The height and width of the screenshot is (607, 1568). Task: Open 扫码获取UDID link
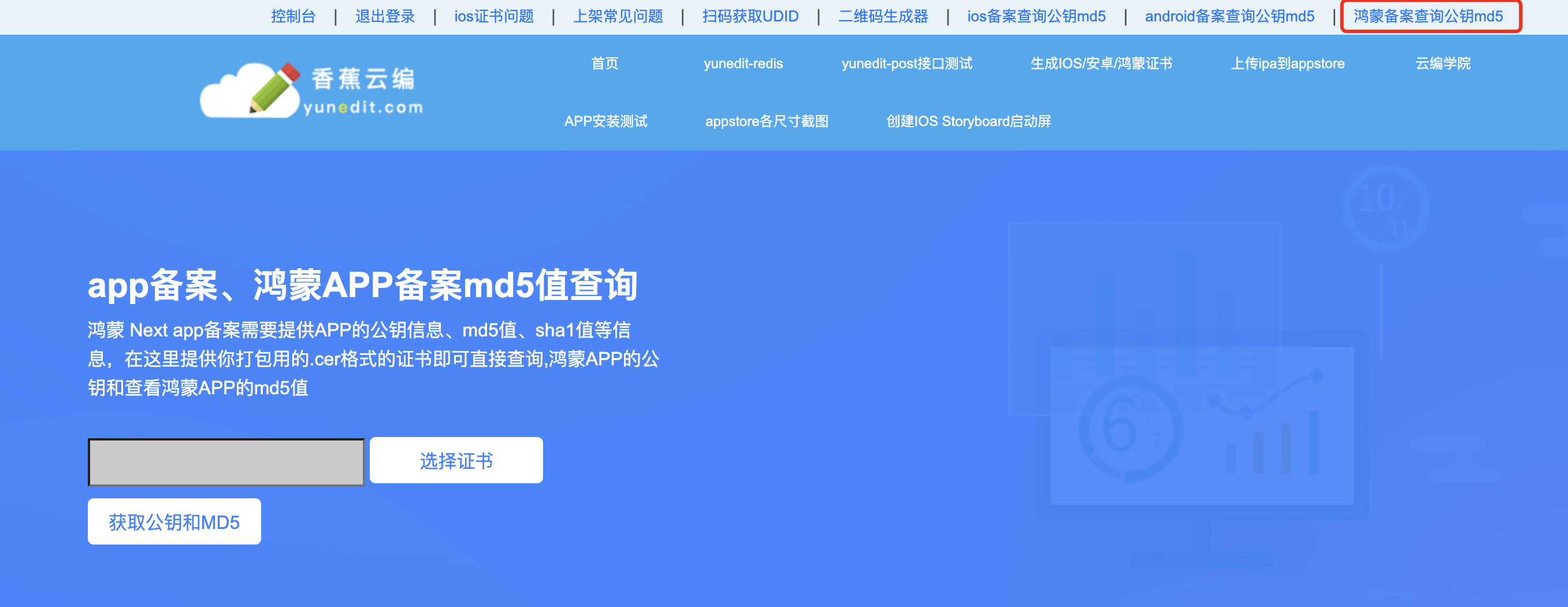750,16
